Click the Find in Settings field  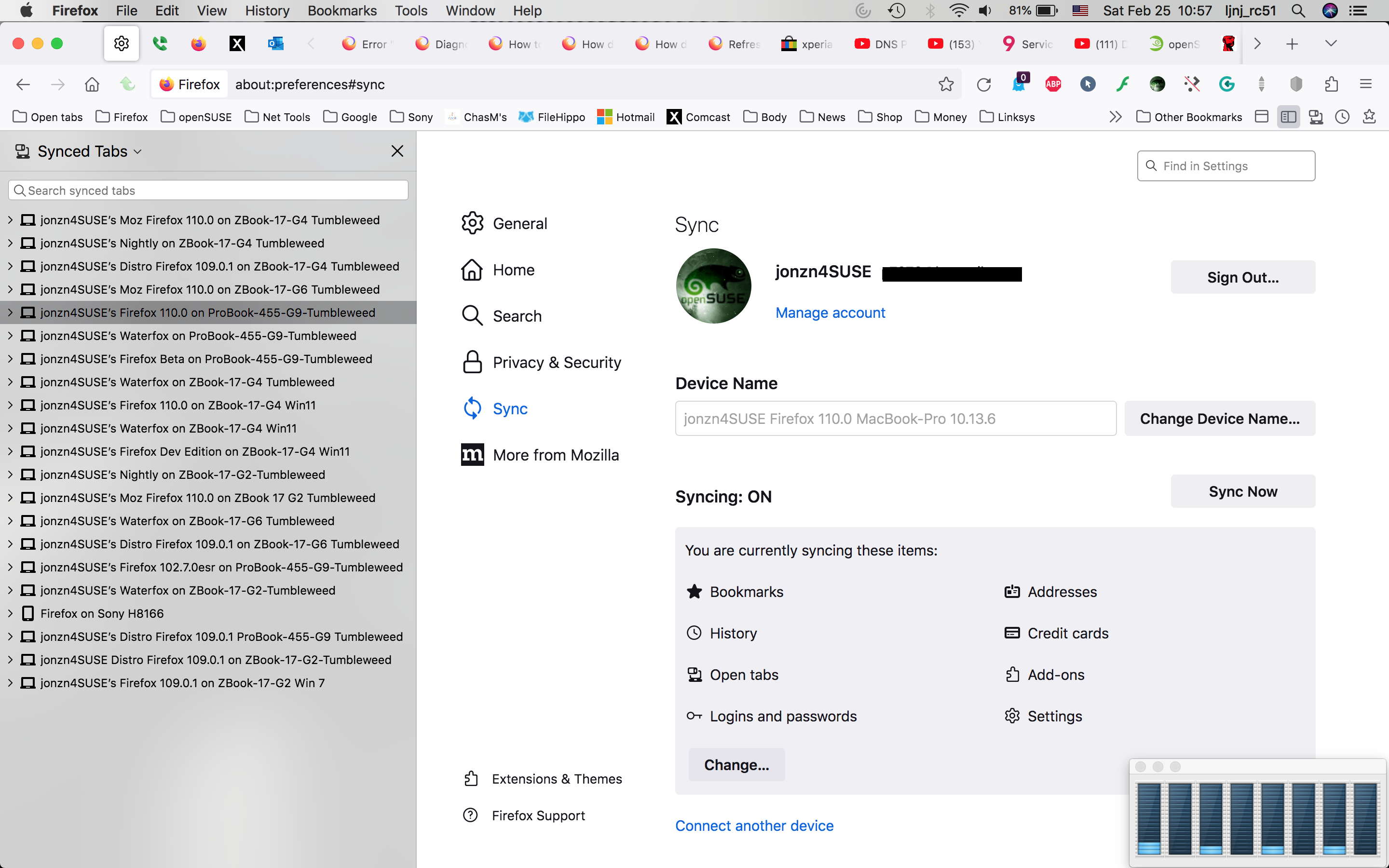pos(1226,166)
